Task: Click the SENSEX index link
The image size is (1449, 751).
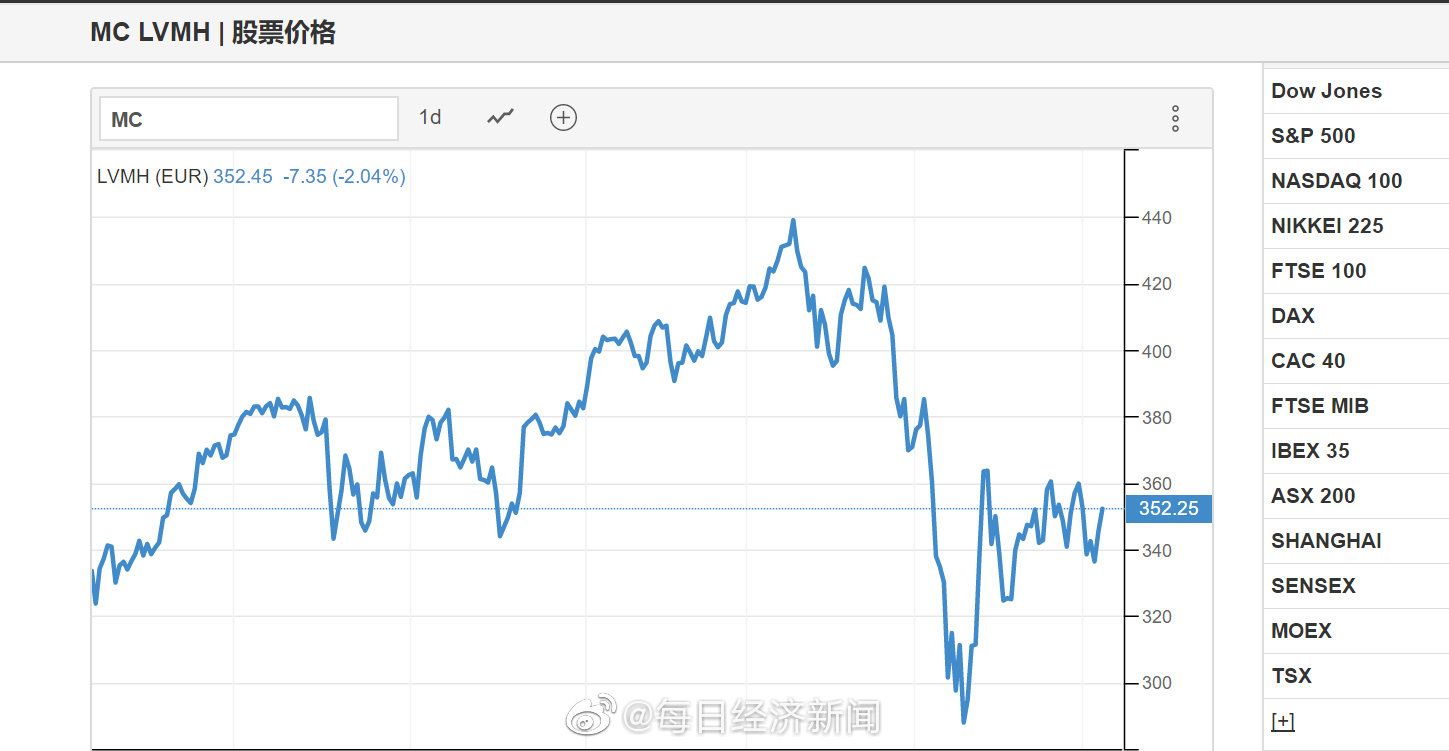Action: (1312, 586)
